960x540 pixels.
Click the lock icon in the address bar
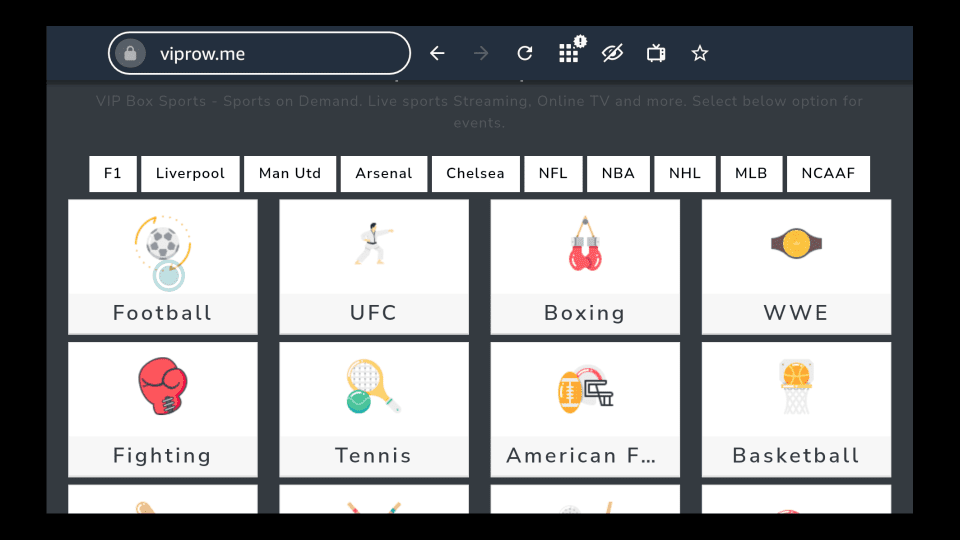[x=130, y=53]
